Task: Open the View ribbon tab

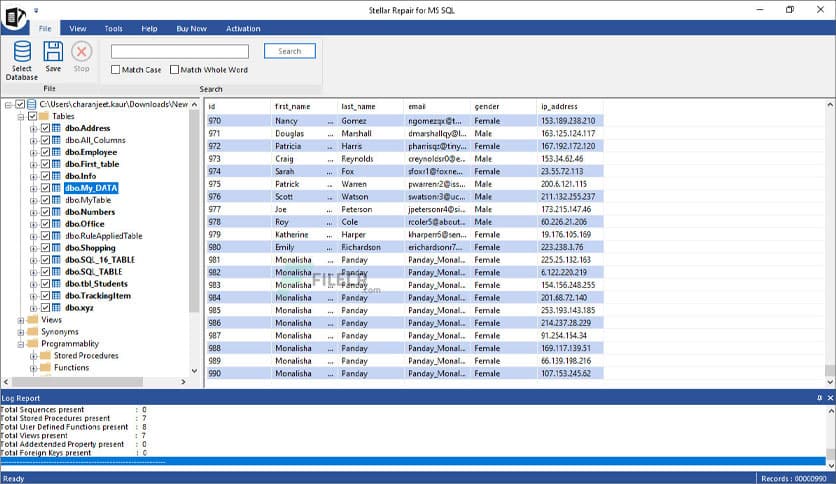Action: pos(78,28)
